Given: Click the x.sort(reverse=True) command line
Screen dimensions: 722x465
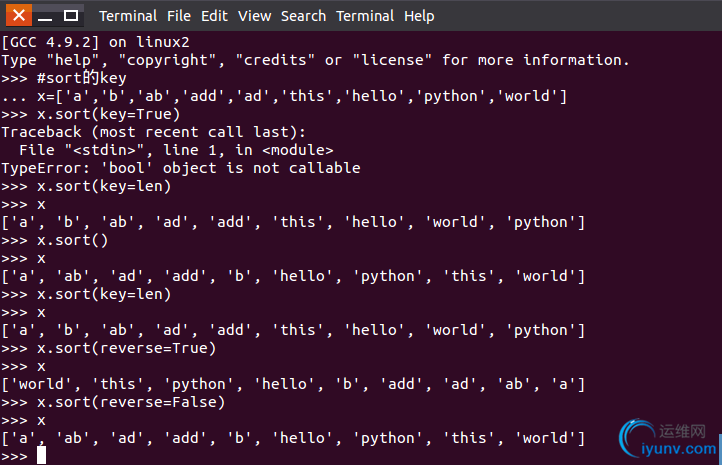Looking at the screenshot, I should pos(109,348).
